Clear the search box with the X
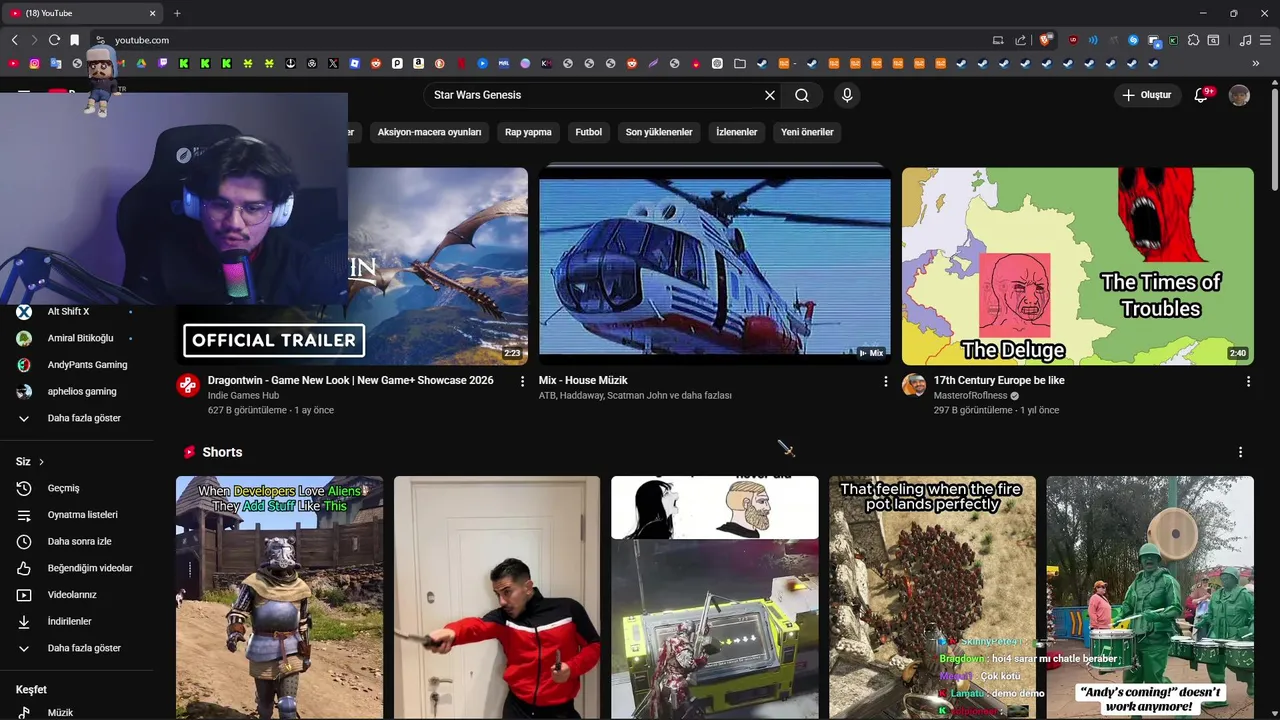The image size is (1280, 720). [x=770, y=95]
